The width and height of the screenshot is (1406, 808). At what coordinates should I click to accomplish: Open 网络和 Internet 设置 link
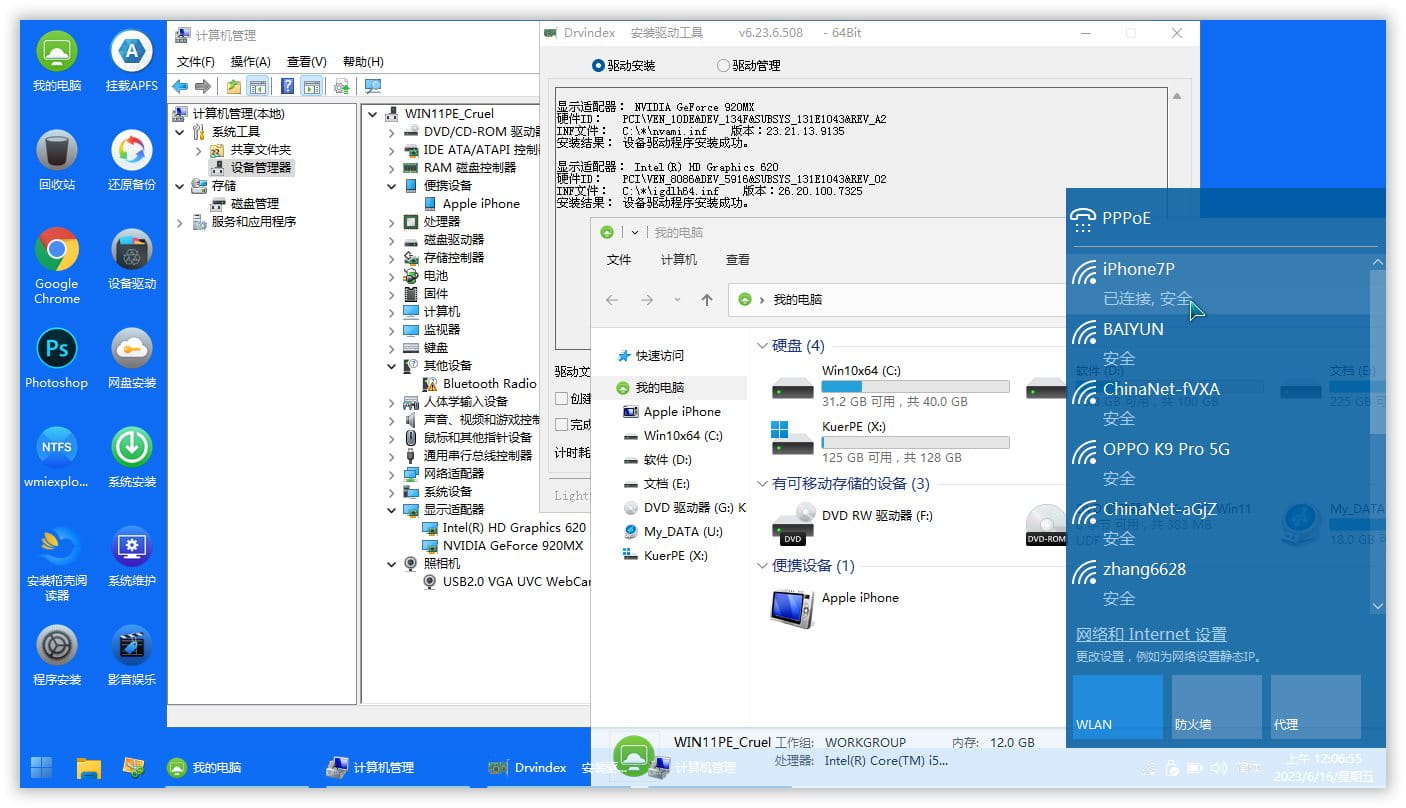click(1150, 634)
